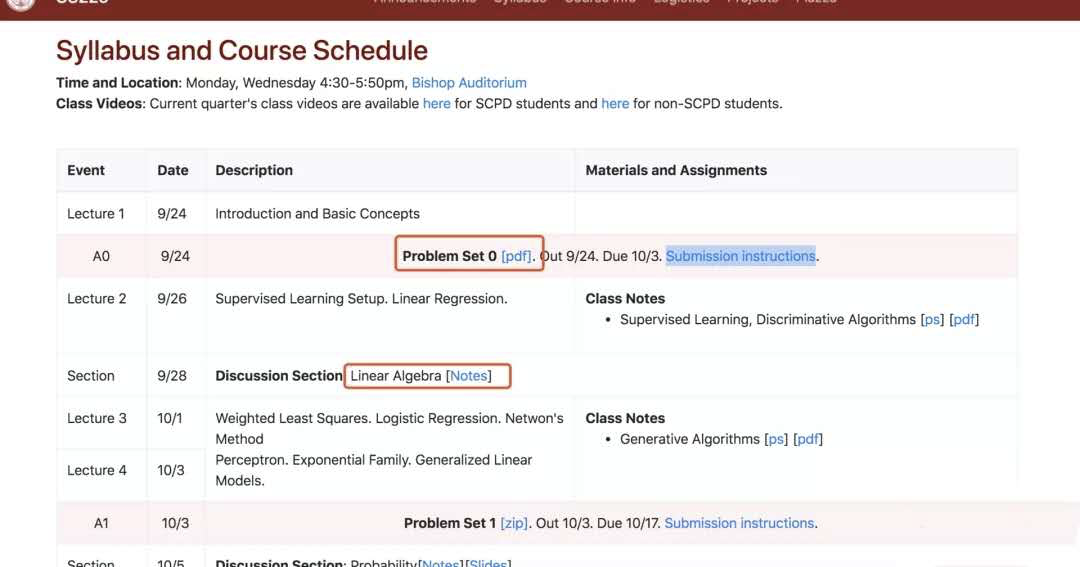Open Supervised Learning notes in ps format
The width and height of the screenshot is (1080, 567).
tap(932, 320)
